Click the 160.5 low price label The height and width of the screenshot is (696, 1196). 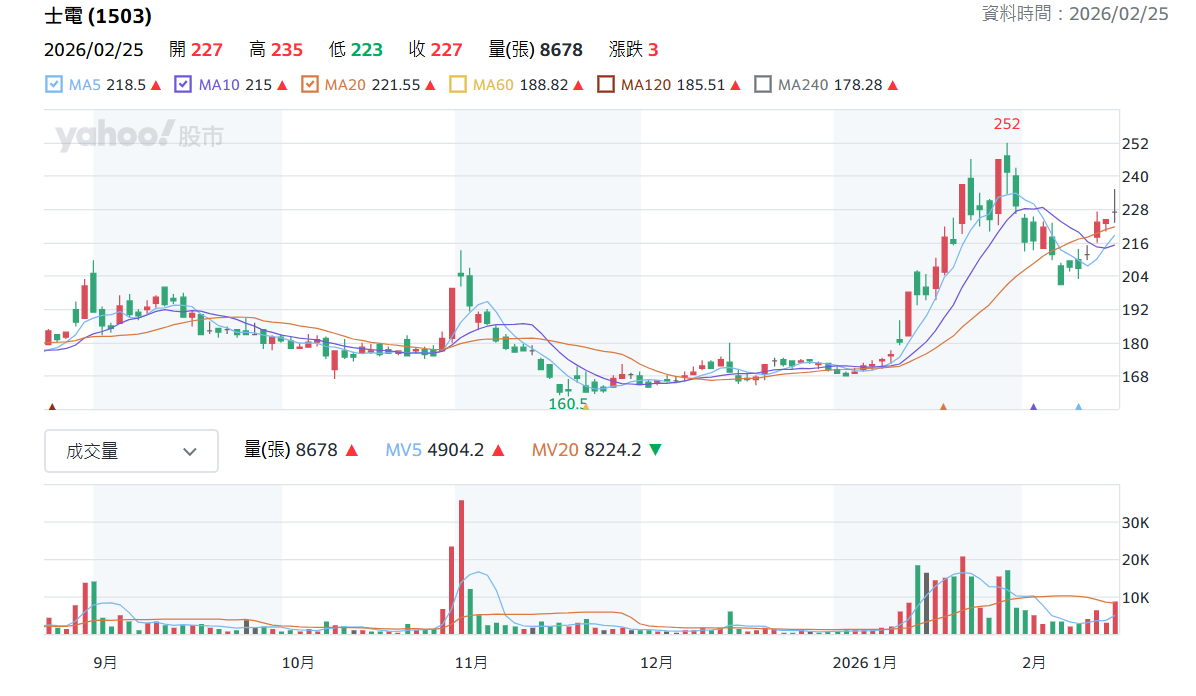[568, 404]
